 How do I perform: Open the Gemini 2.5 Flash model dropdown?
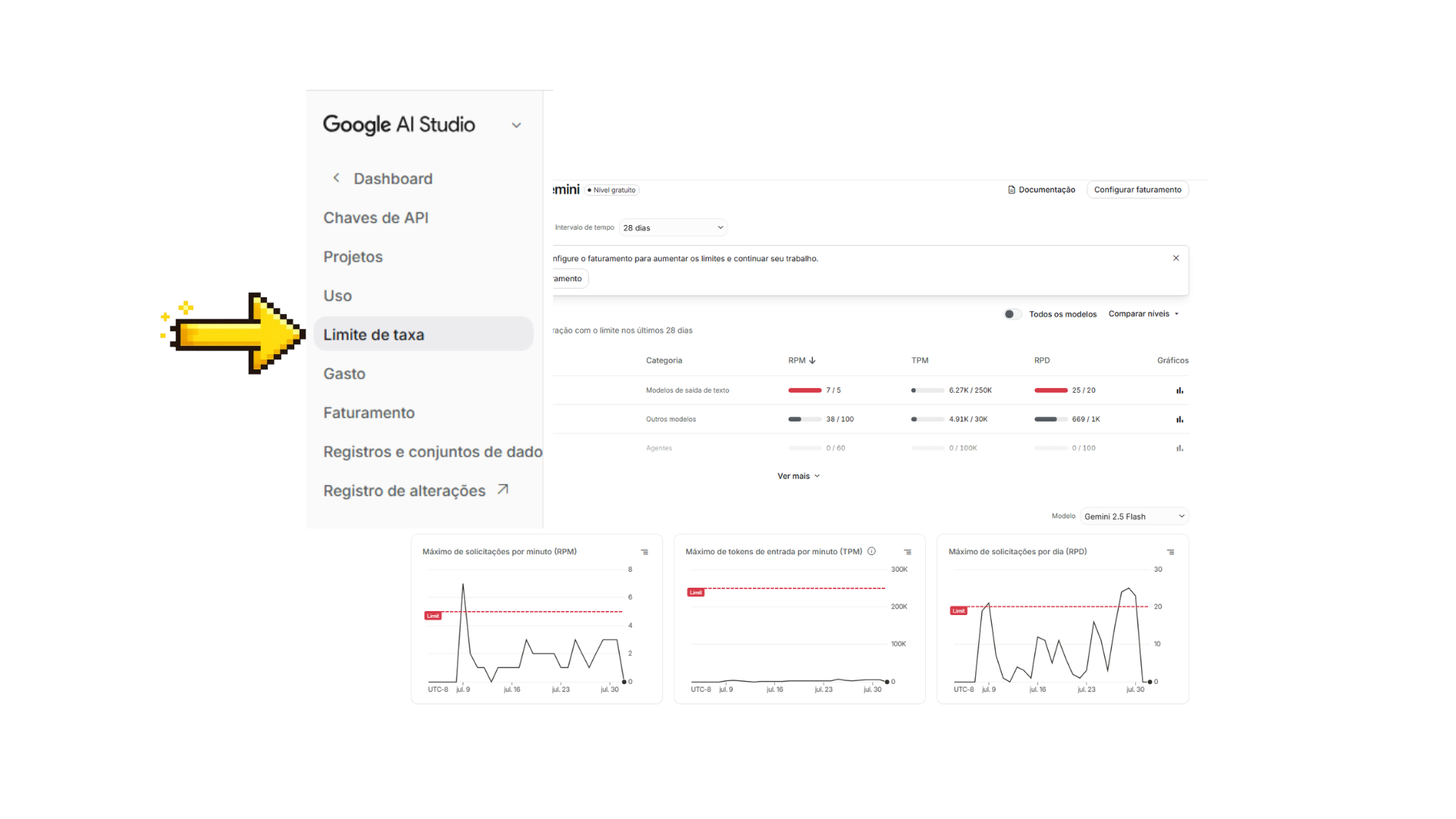pyautogui.click(x=1134, y=516)
